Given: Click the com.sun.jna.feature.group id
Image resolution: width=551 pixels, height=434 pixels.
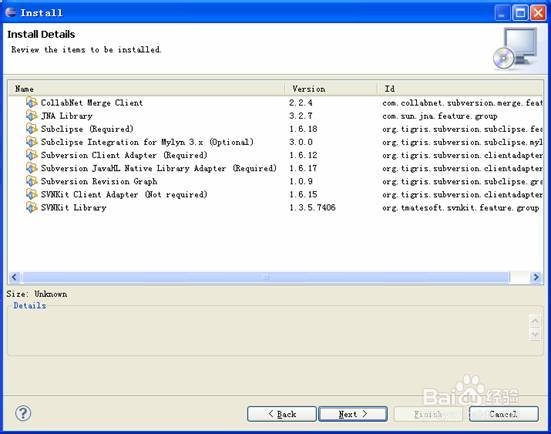Looking at the screenshot, I should (x=440, y=116).
